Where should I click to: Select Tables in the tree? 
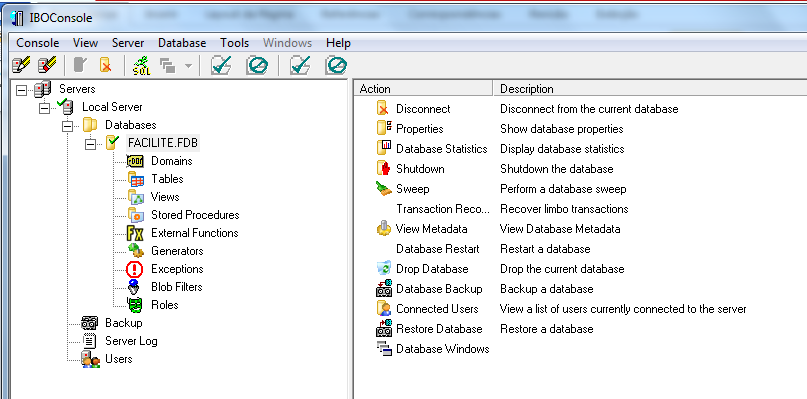point(167,179)
